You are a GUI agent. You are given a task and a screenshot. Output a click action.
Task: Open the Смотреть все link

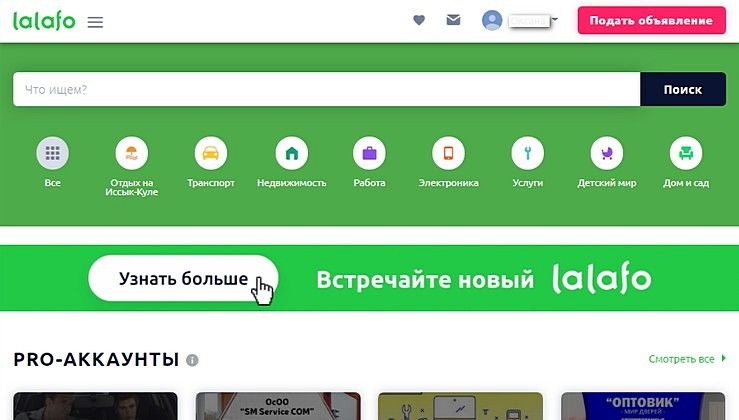[x=687, y=359]
